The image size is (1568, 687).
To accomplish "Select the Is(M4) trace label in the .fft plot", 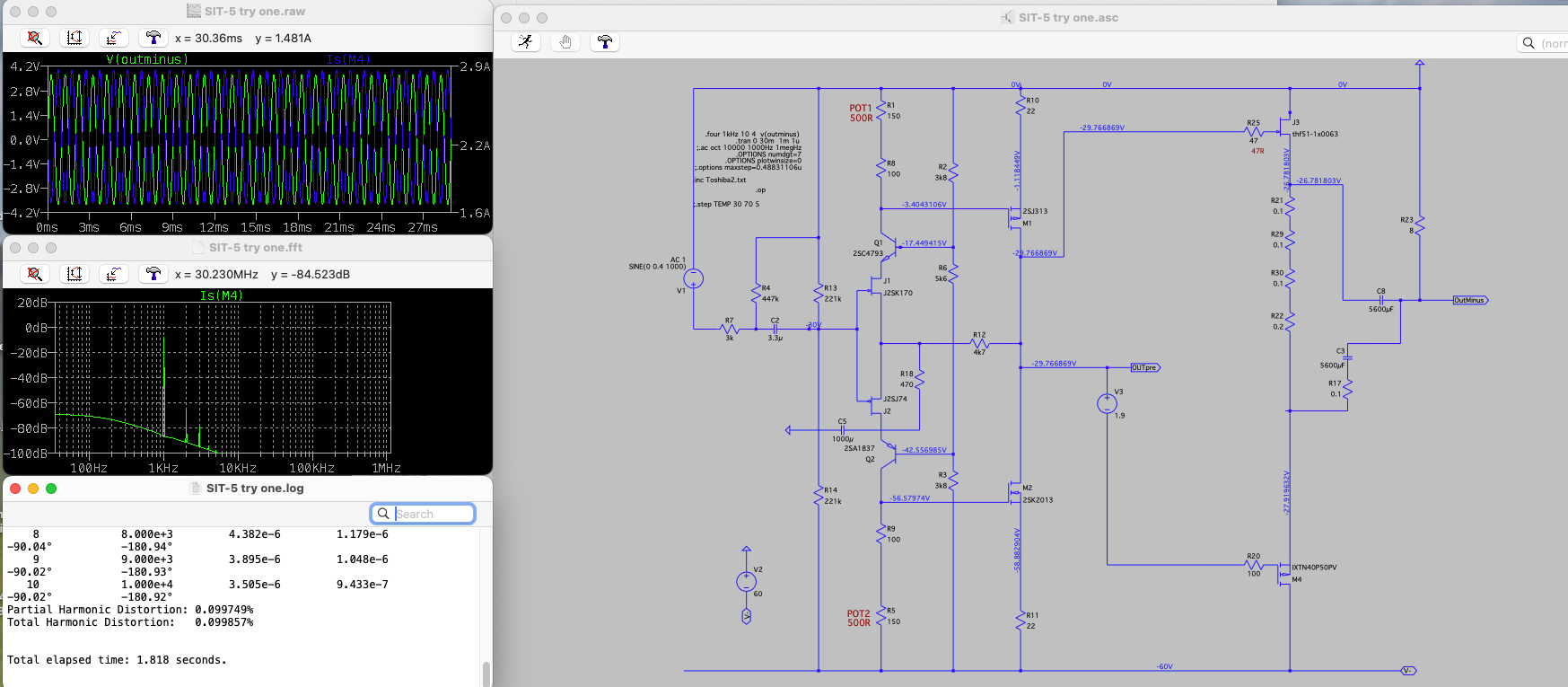I will coord(221,295).
